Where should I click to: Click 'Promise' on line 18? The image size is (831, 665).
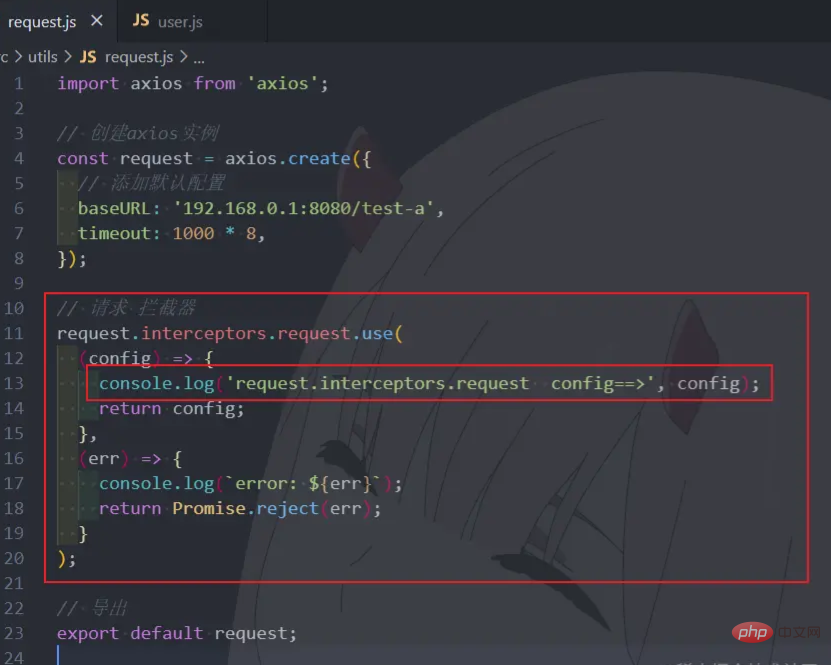click(209, 508)
